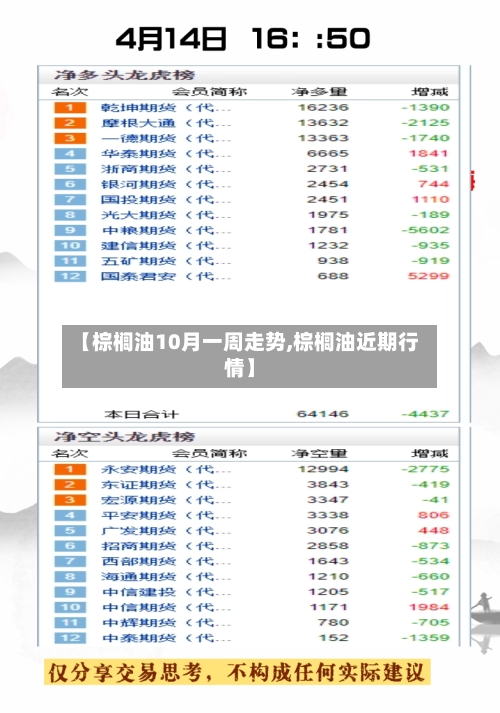Click 会员简称 header in net short table
Screen dimensions: 500x713
click(x=210, y=453)
